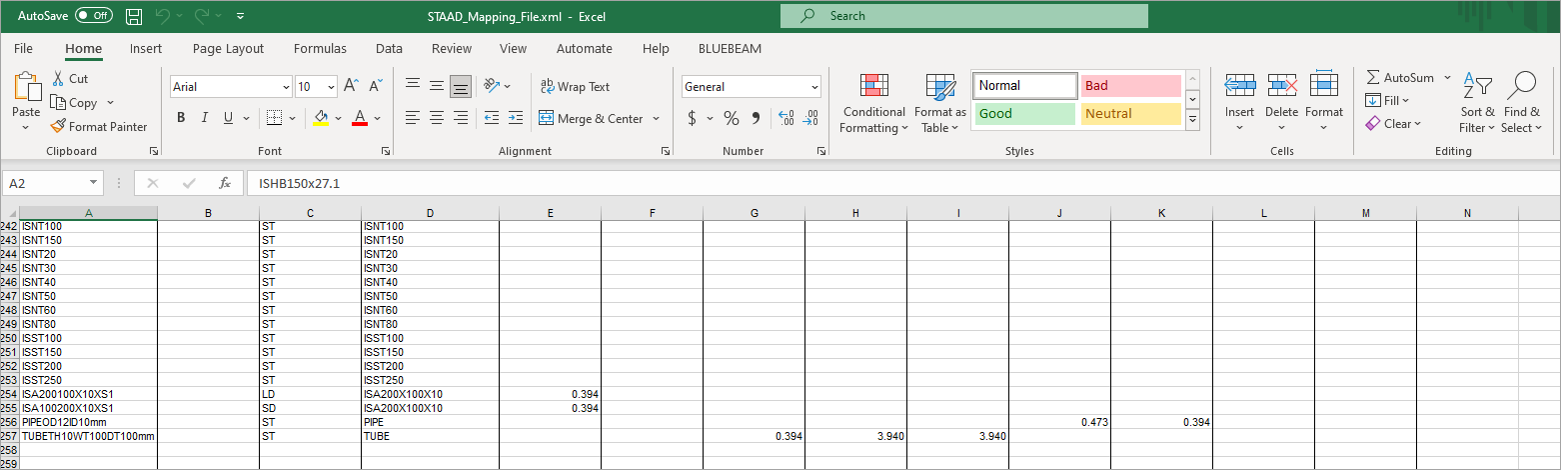Open Conditional Formatting menu
The image size is (1561, 470).
[x=873, y=104]
